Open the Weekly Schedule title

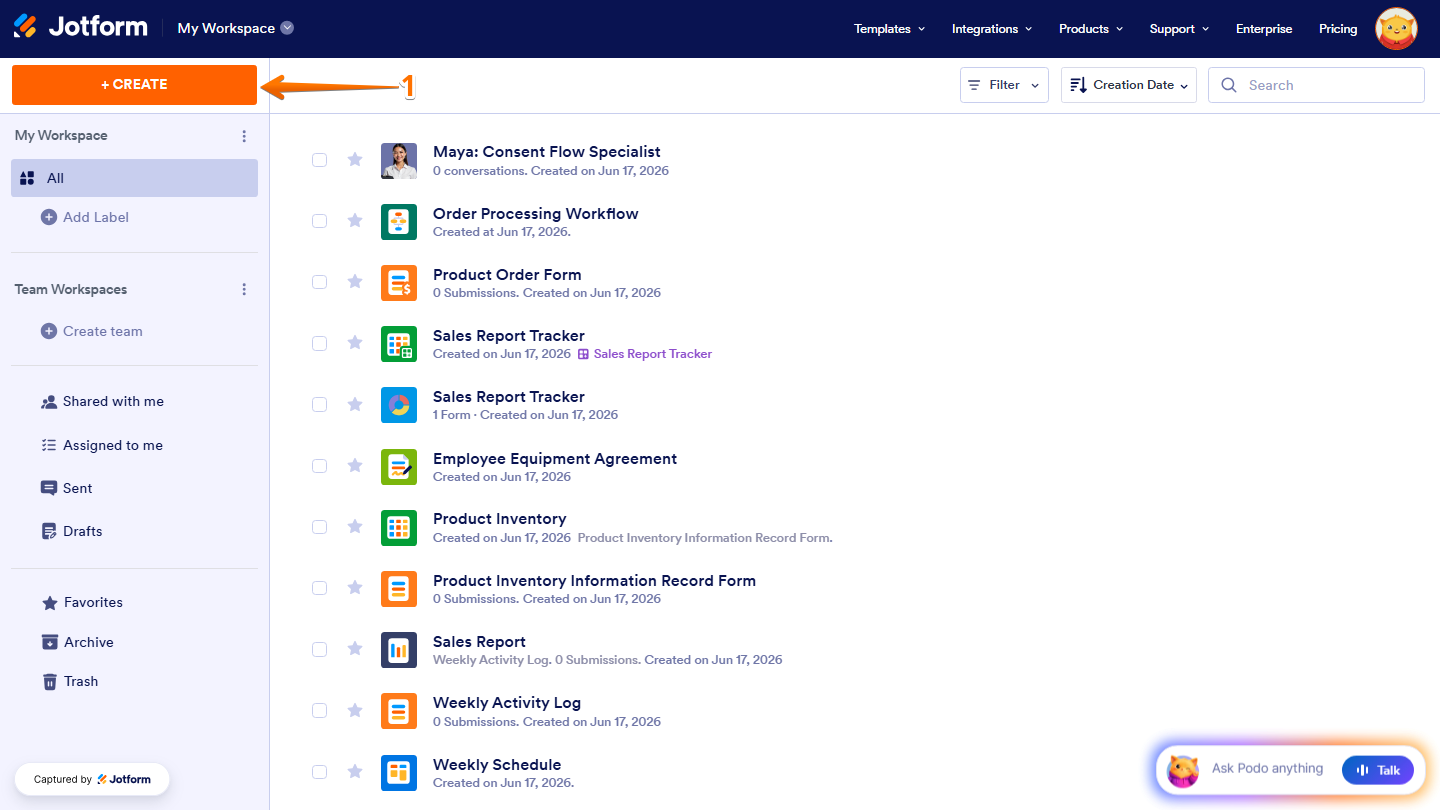(497, 765)
